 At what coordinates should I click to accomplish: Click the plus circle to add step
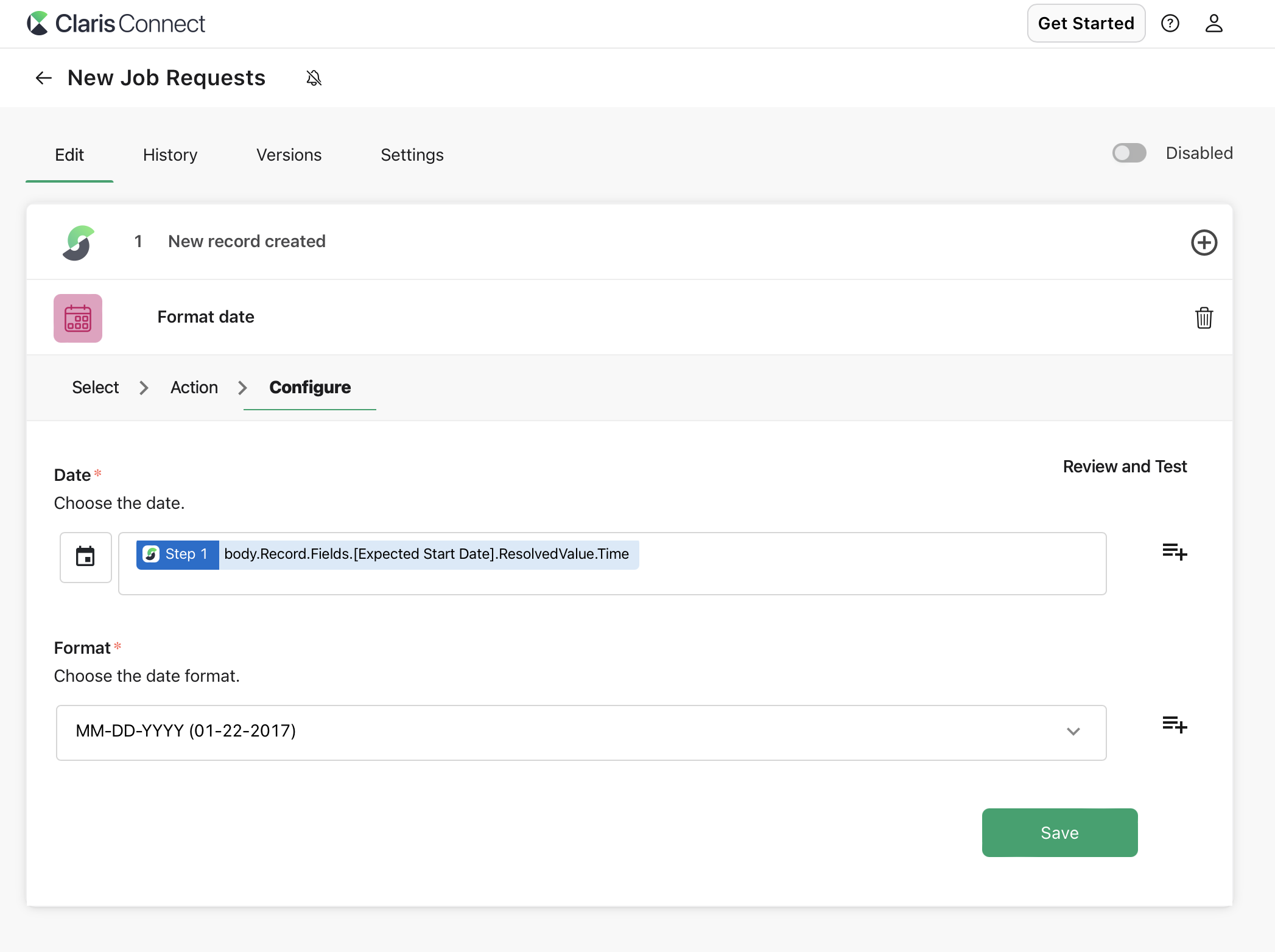point(1203,243)
